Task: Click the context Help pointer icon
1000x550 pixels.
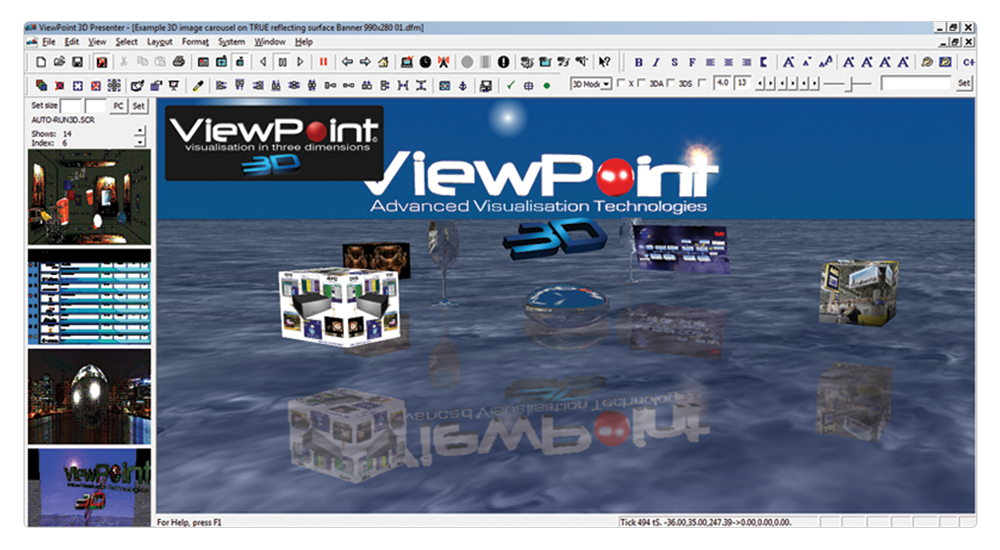Action: [x=604, y=62]
